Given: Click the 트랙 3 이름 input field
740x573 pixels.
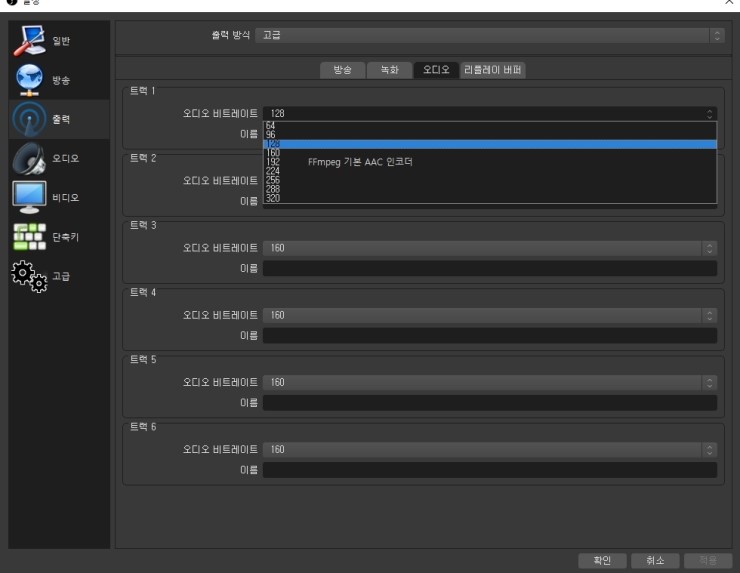Looking at the screenshot, I should pos(490,269).
